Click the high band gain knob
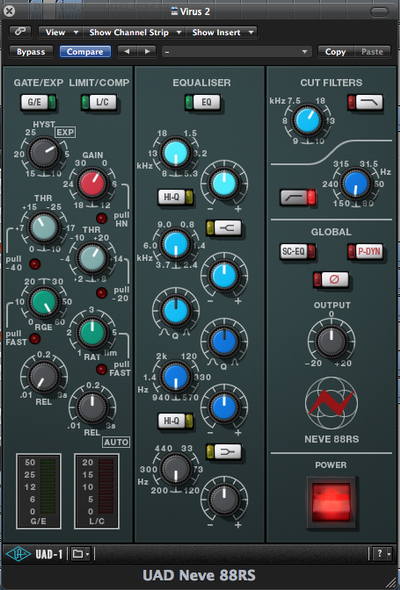The width and height of the screenshot is (400, 590). 224,183
